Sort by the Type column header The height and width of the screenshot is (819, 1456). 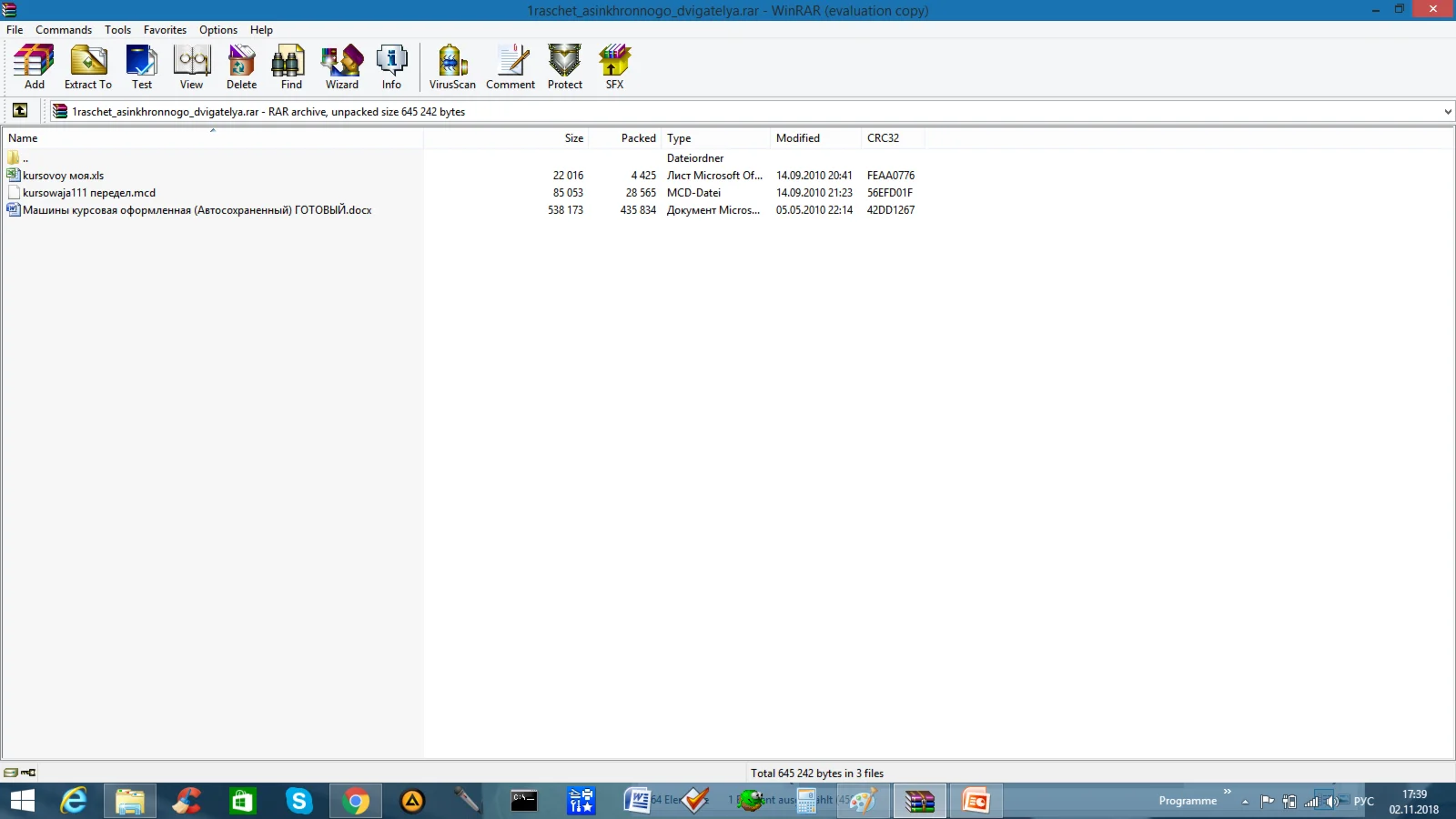pyautogui.click(x=715, y=138)
